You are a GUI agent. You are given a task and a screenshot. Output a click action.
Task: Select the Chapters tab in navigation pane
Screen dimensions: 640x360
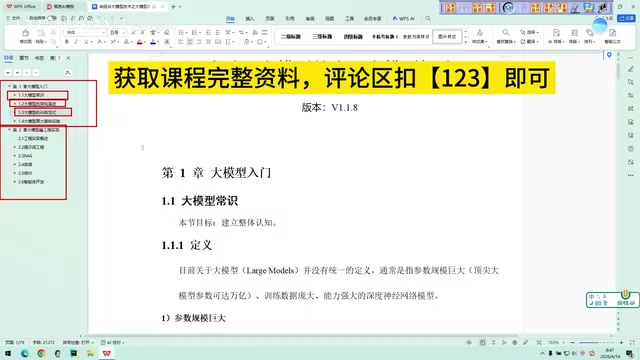24,58
